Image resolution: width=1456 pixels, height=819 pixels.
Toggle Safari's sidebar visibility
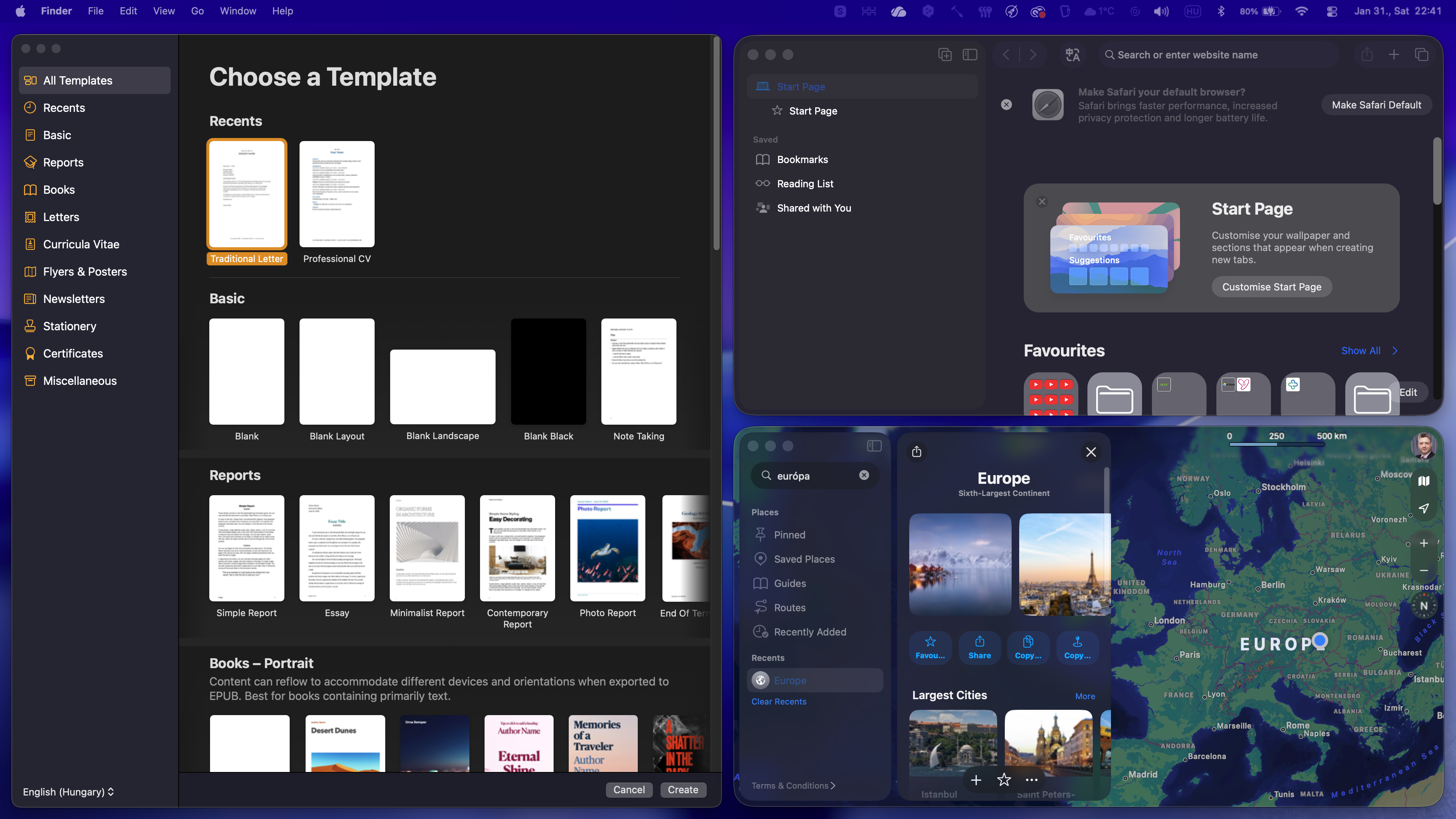coord(970,54)
